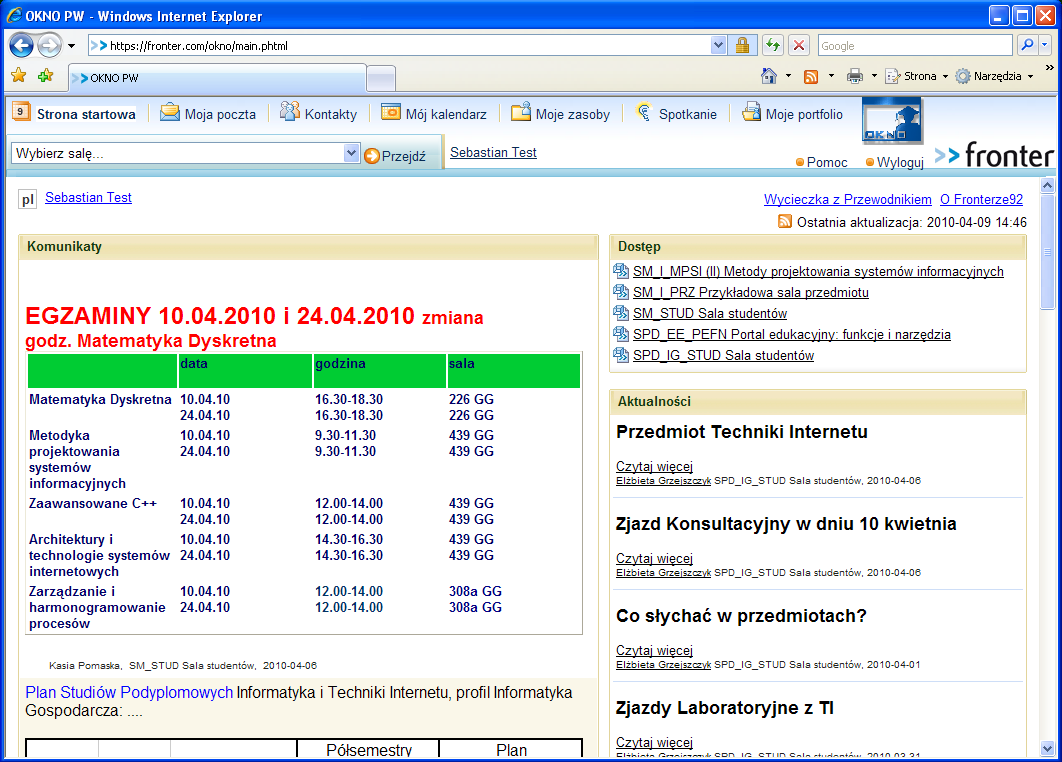Click the page scrollbar up arrow
The width and height of the screenshot is (1062, 762).
pos(1047,184)
